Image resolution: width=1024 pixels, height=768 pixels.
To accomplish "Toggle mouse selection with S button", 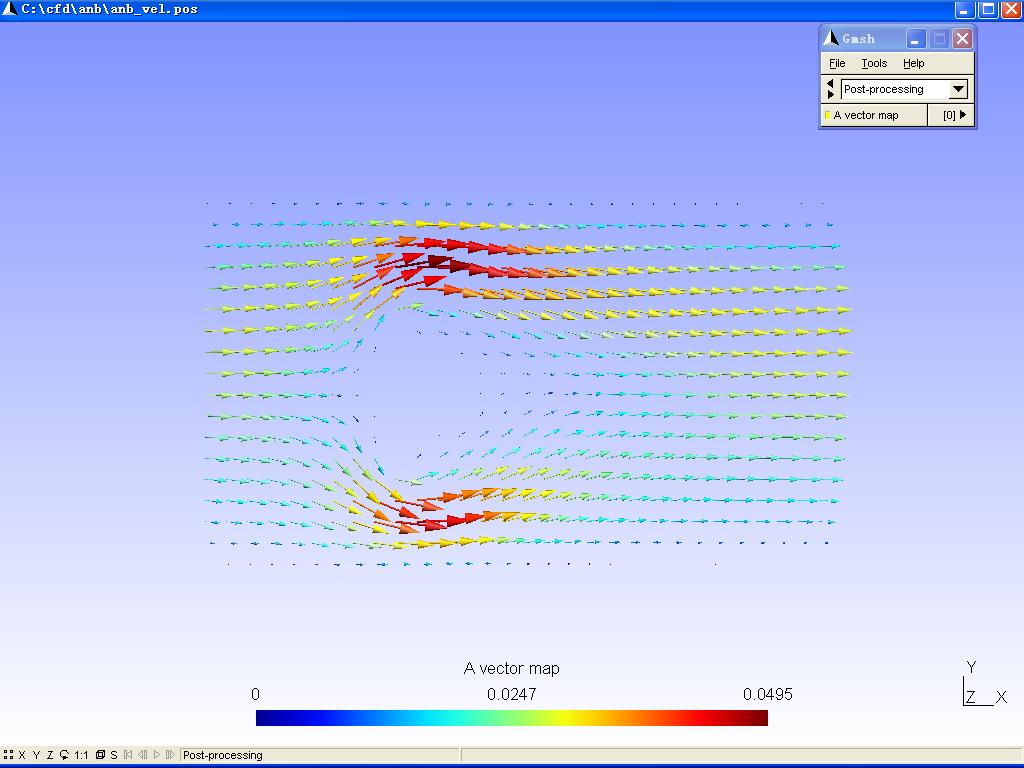I will 114,755.
